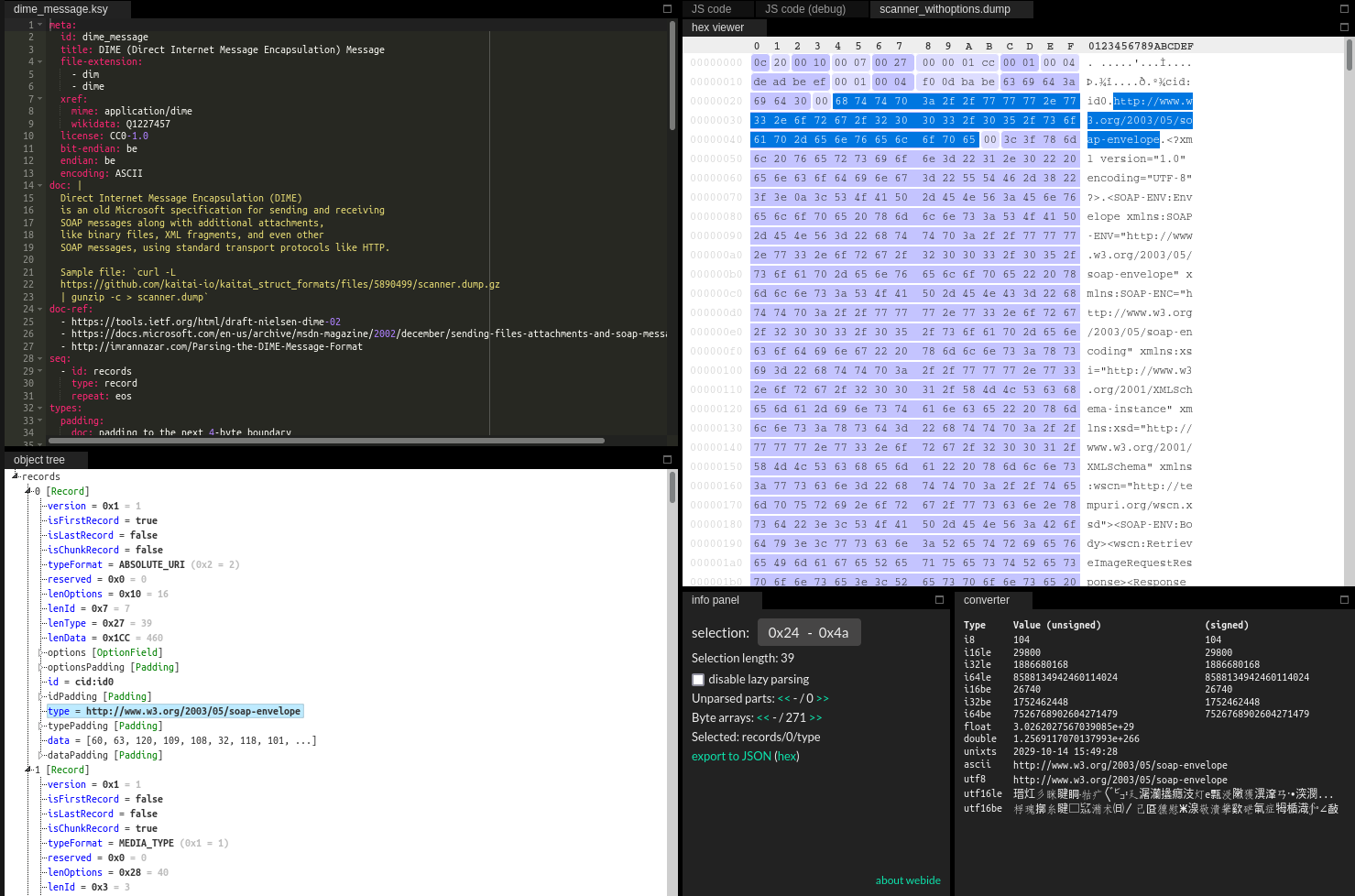This screenshot has height=896, width=1355.
Task: Click hex row offset 00000040
Action: coord(716,139)
